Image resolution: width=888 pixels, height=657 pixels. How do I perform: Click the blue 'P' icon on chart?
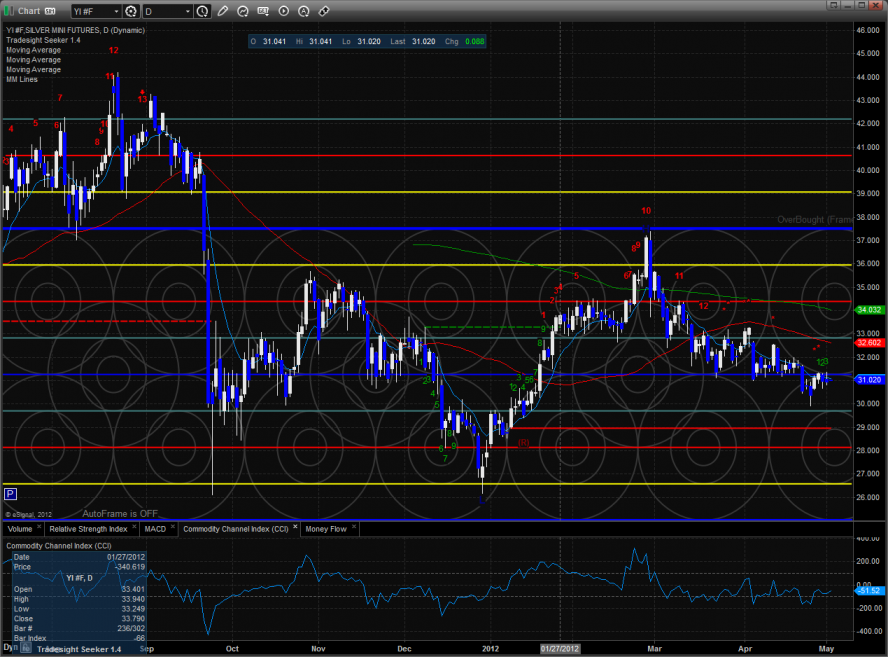coord(10,494)
